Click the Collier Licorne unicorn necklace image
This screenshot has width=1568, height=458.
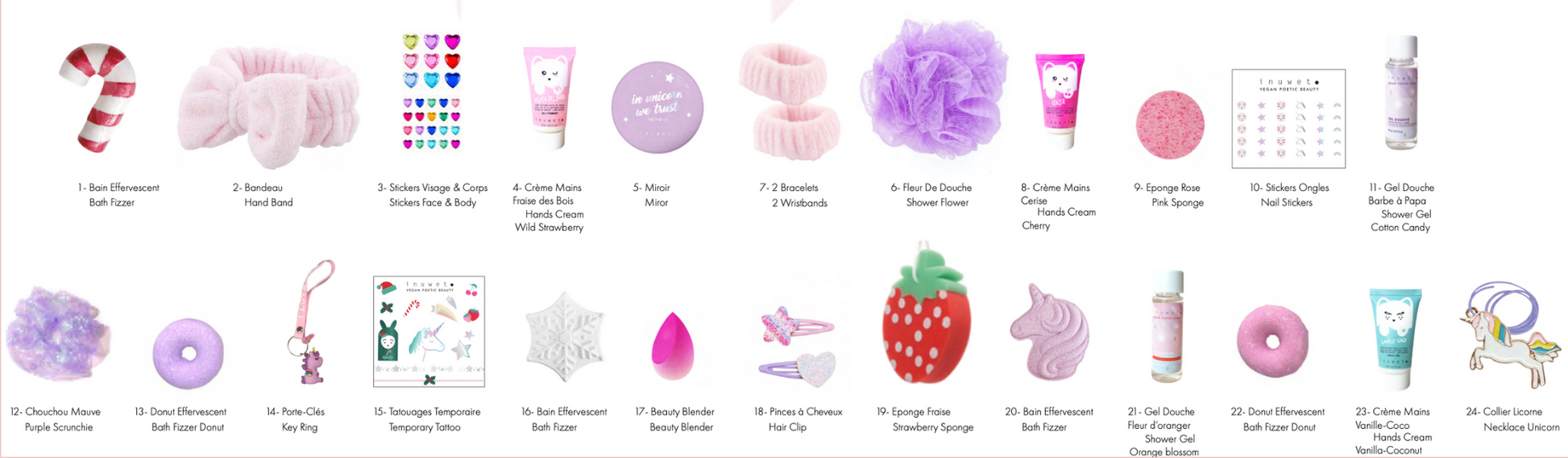coord(1510,336)
